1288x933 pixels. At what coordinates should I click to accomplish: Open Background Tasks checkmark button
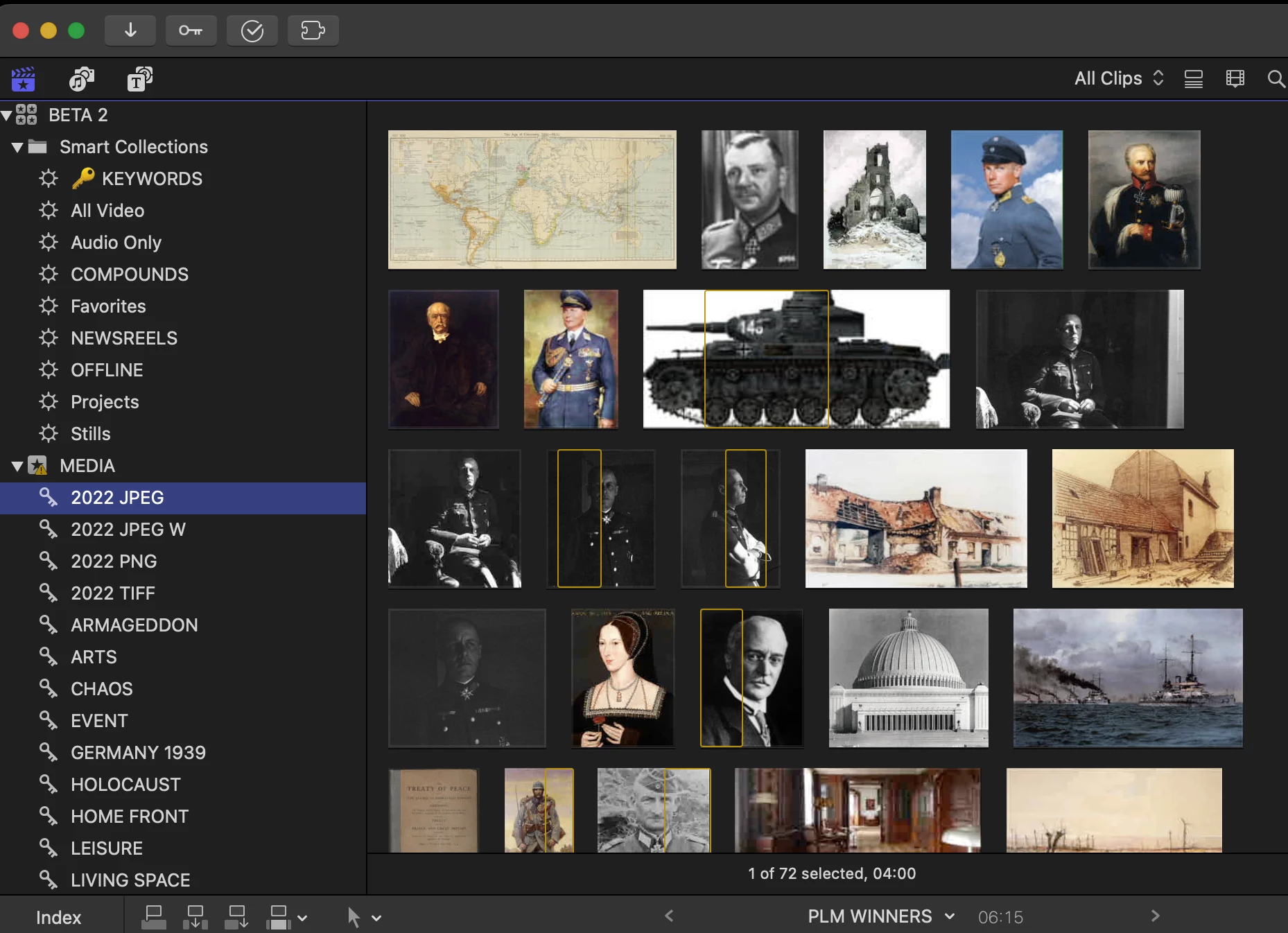[252, 30]
